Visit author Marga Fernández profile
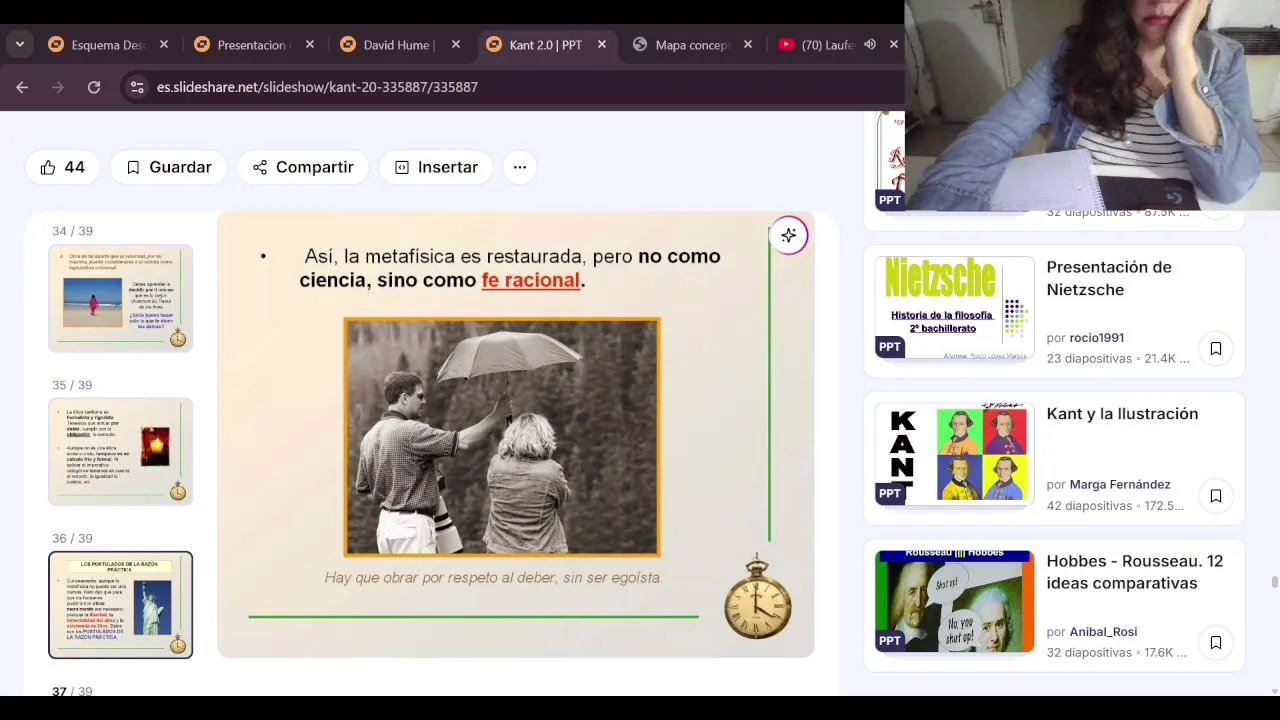The height and width of the screenshot is (720, 1280). (1120, 484)
